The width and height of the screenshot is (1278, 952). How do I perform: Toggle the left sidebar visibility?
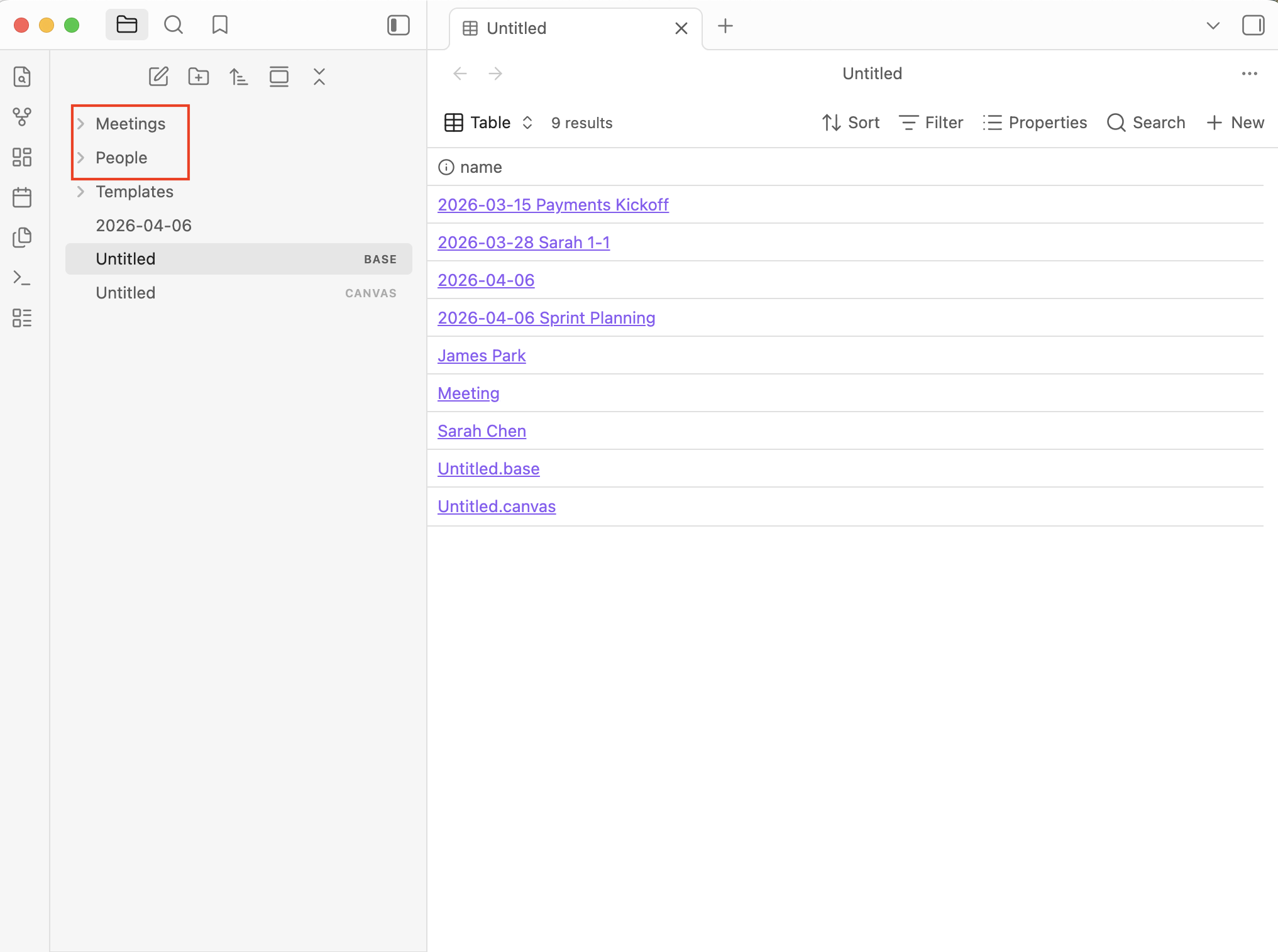[398, 25]
